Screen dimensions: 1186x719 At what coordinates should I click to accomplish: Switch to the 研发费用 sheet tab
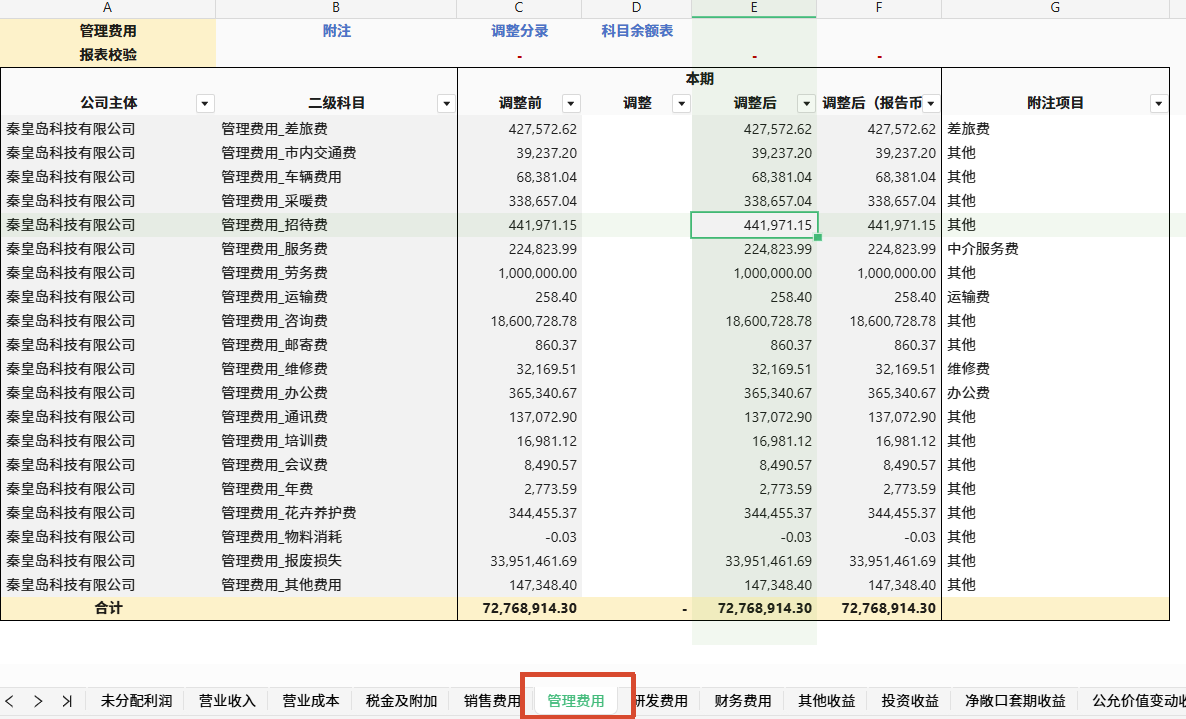pos(661,701)
